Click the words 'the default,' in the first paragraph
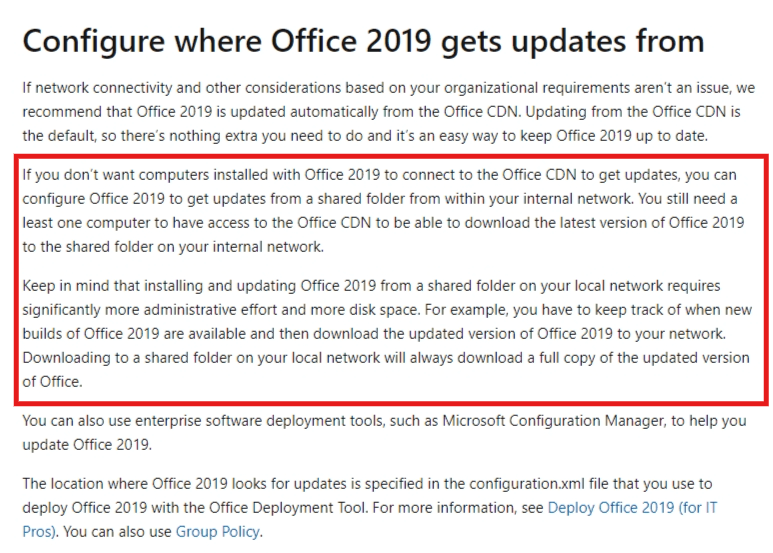Viewport: 773px width, 553px height. pyautogui.click(x=59, y=136)
